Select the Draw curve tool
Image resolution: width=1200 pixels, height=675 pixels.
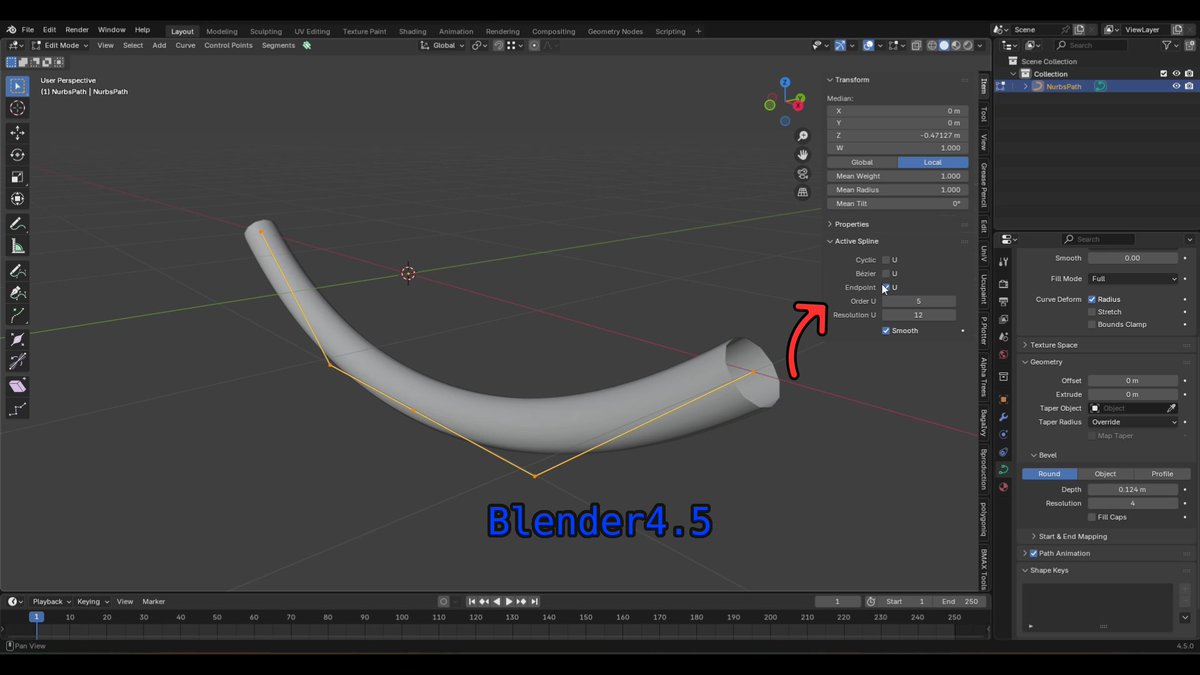17,271
